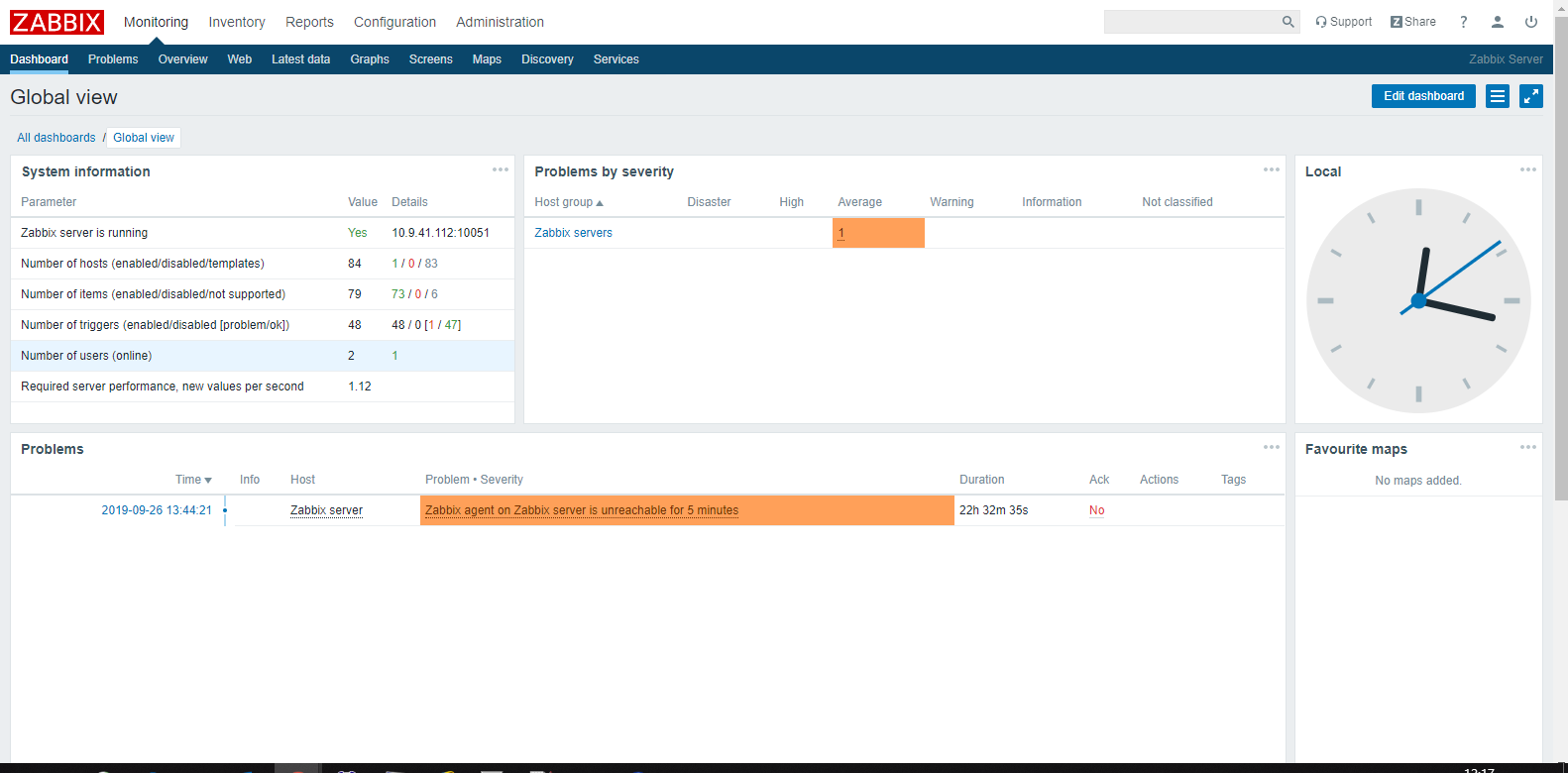This screenshot has width=1568, height=773.
Task: Open the Services tab
Action: (x=616, y=59)
